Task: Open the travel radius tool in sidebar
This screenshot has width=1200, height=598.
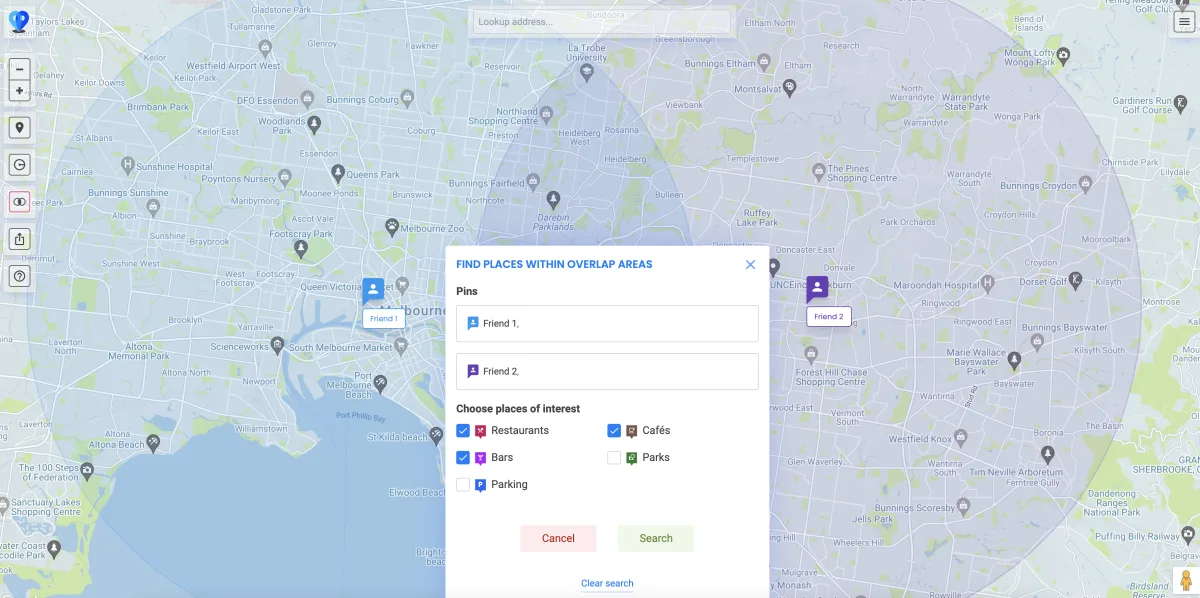Action: pos(19,164)
